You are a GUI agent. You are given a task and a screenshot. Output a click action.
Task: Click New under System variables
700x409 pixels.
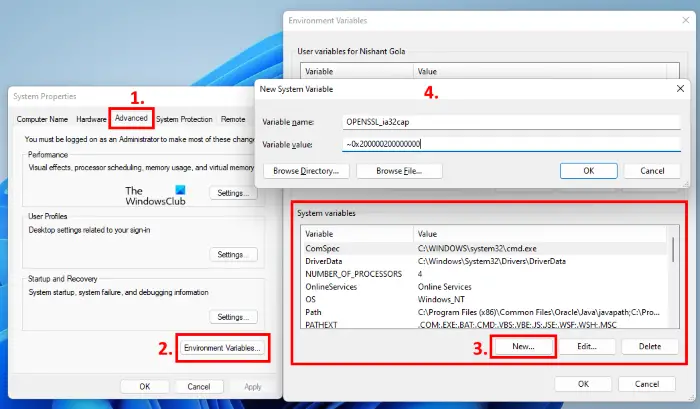523,346
